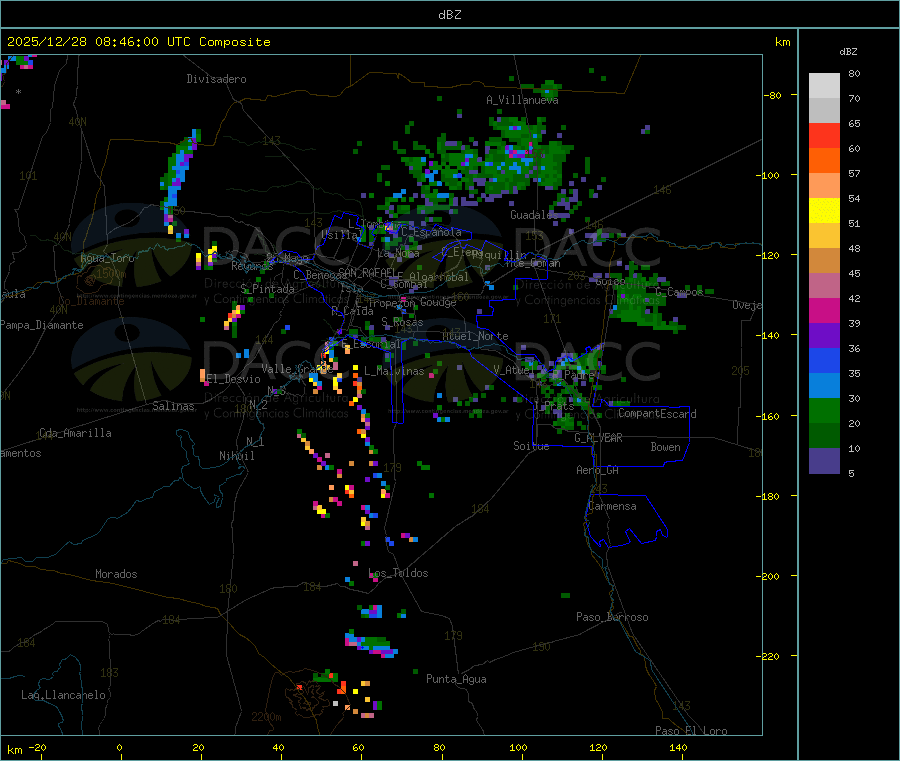Image resolution: width=900 pixels, height=761 pixels.
Task: Click the Paso_El_Loro place label
Action: (x=691, y=731)
